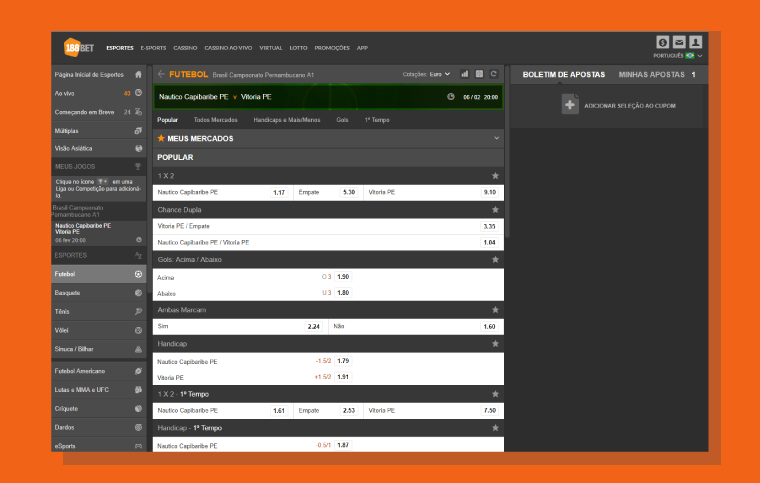Open Nautico Capibaribe PE match in sidebar
Screen dimensions: 760x483
point(98,233)
